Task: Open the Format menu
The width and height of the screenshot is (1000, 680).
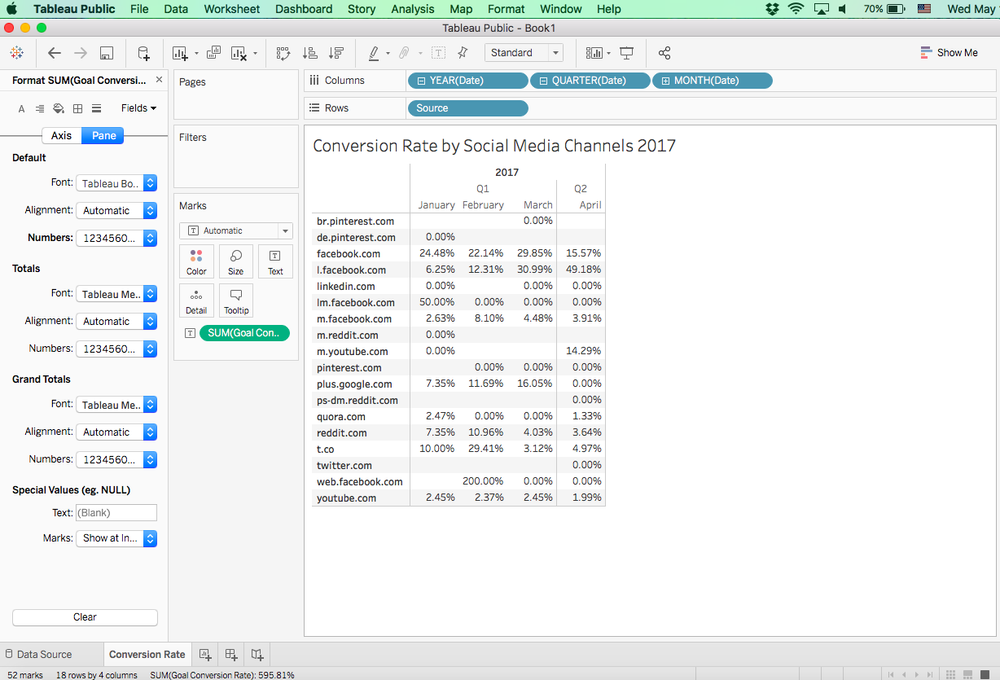Action: 506,9
